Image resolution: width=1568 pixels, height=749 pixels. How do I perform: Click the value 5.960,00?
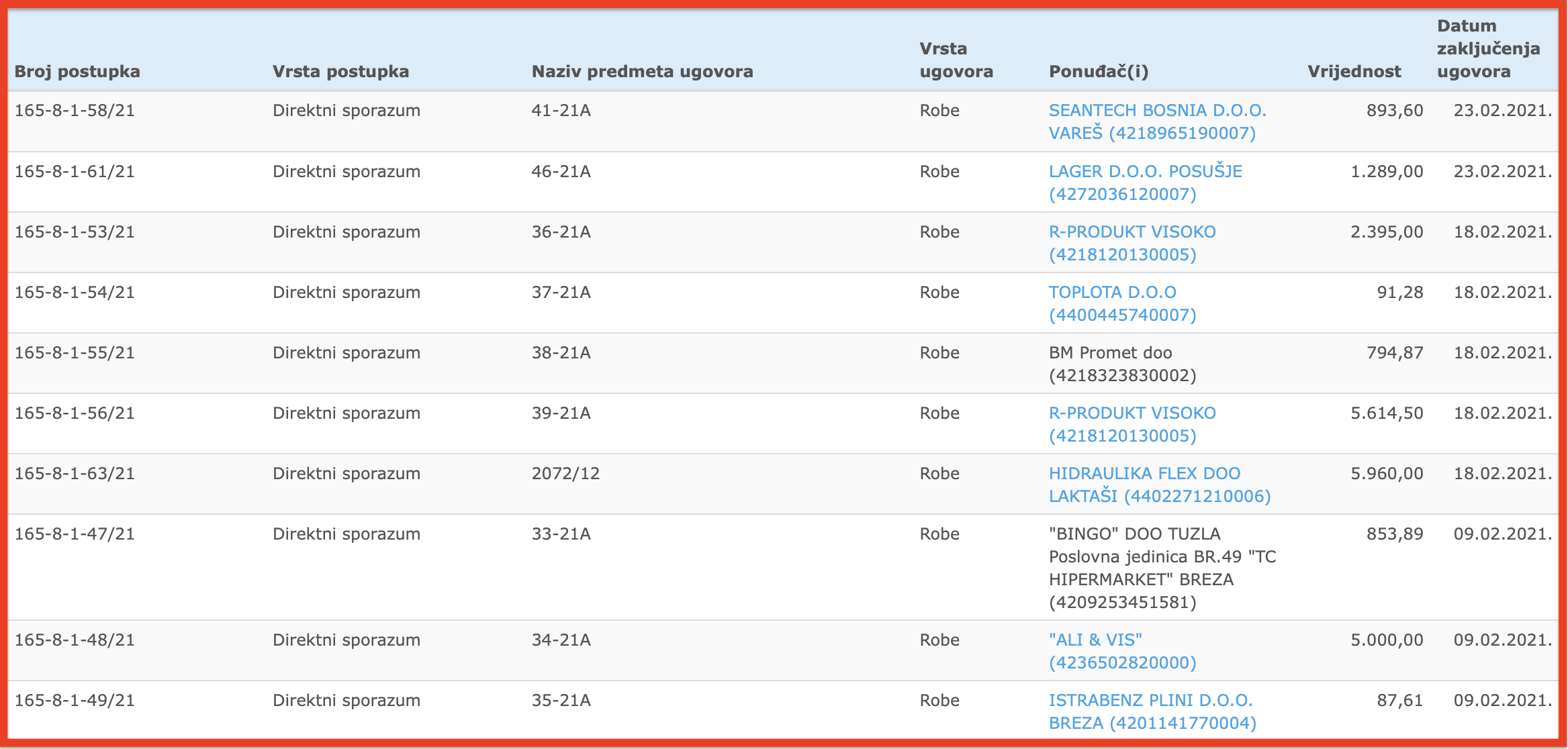pyautogui.click(x=1387, y=473)
